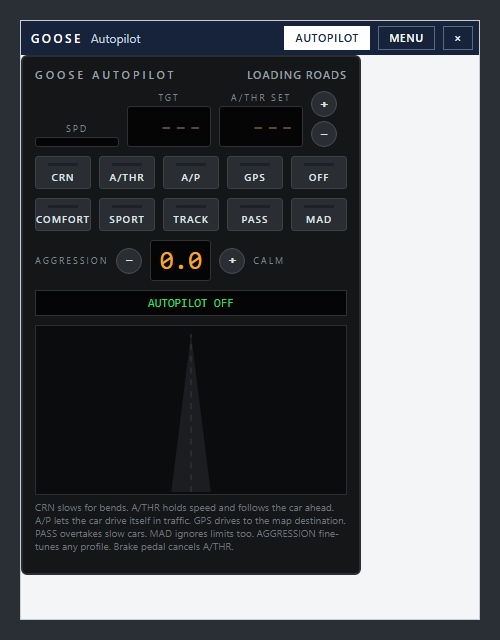Select the COMFORT driving profile
Screen dimensions: 500x640
(x=63, y=214)
